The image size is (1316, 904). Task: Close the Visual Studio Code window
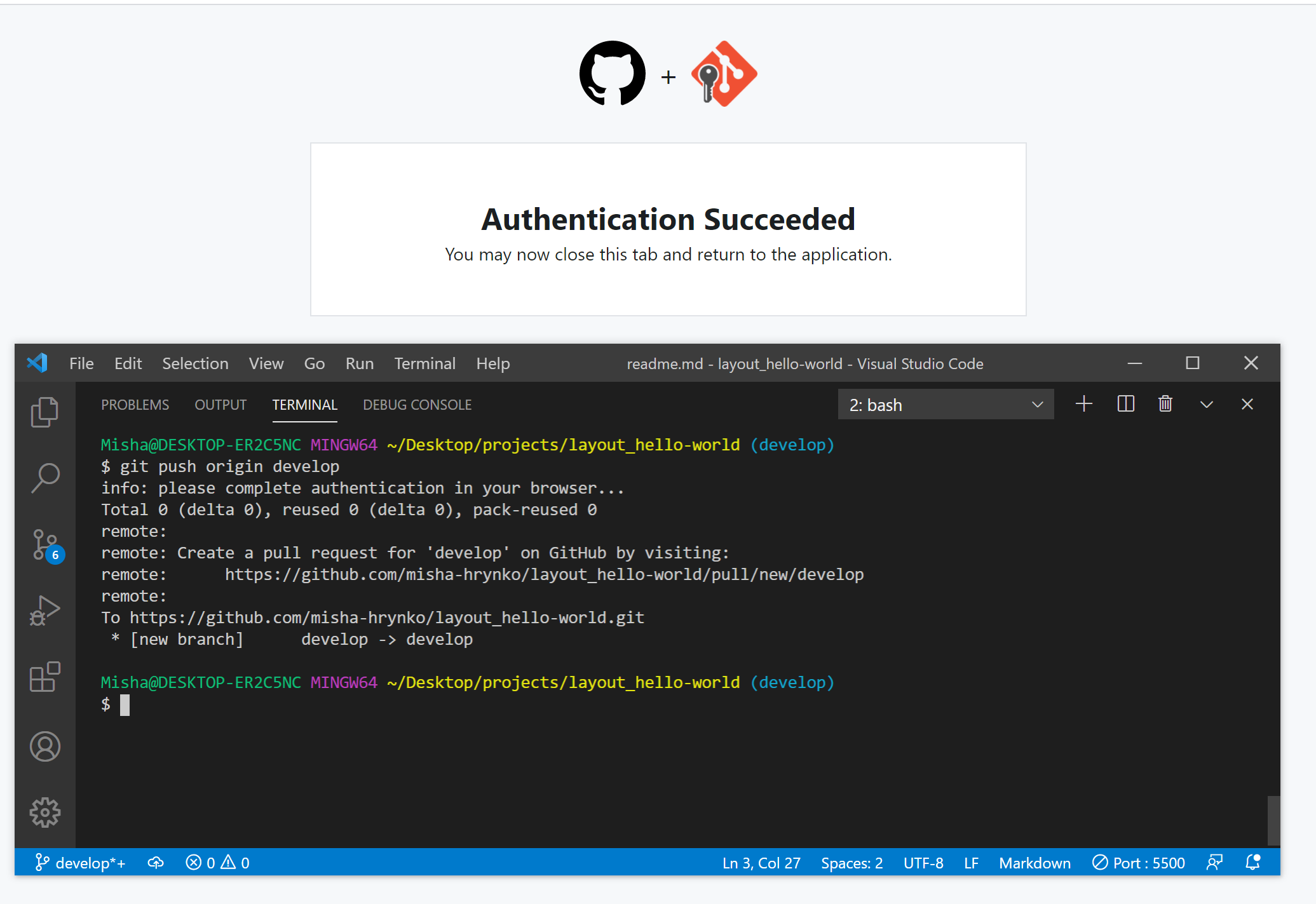tap(1251, 363)
